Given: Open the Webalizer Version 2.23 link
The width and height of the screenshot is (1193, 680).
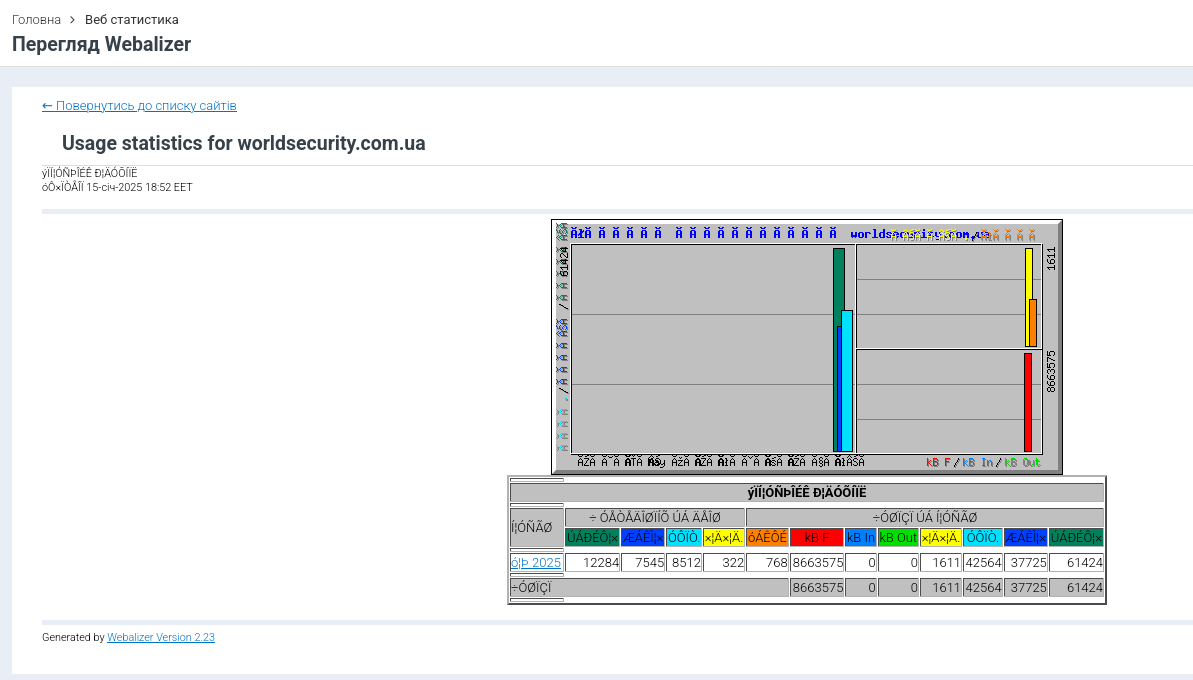Looking at the screenshot, I should coord(161,637).
